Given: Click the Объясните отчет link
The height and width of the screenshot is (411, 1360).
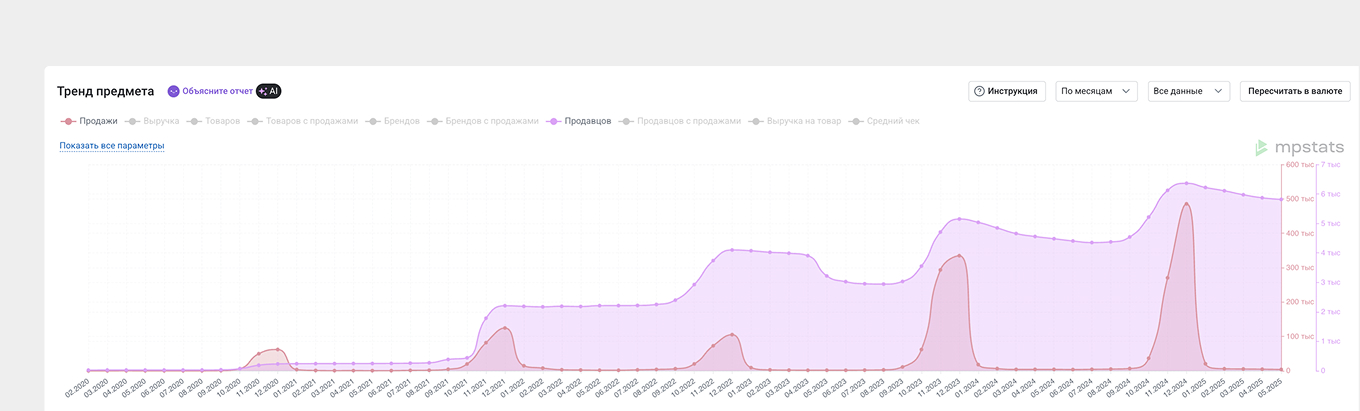Looking at the screenshot, I should pyautogui.click(x=217, y=91).
